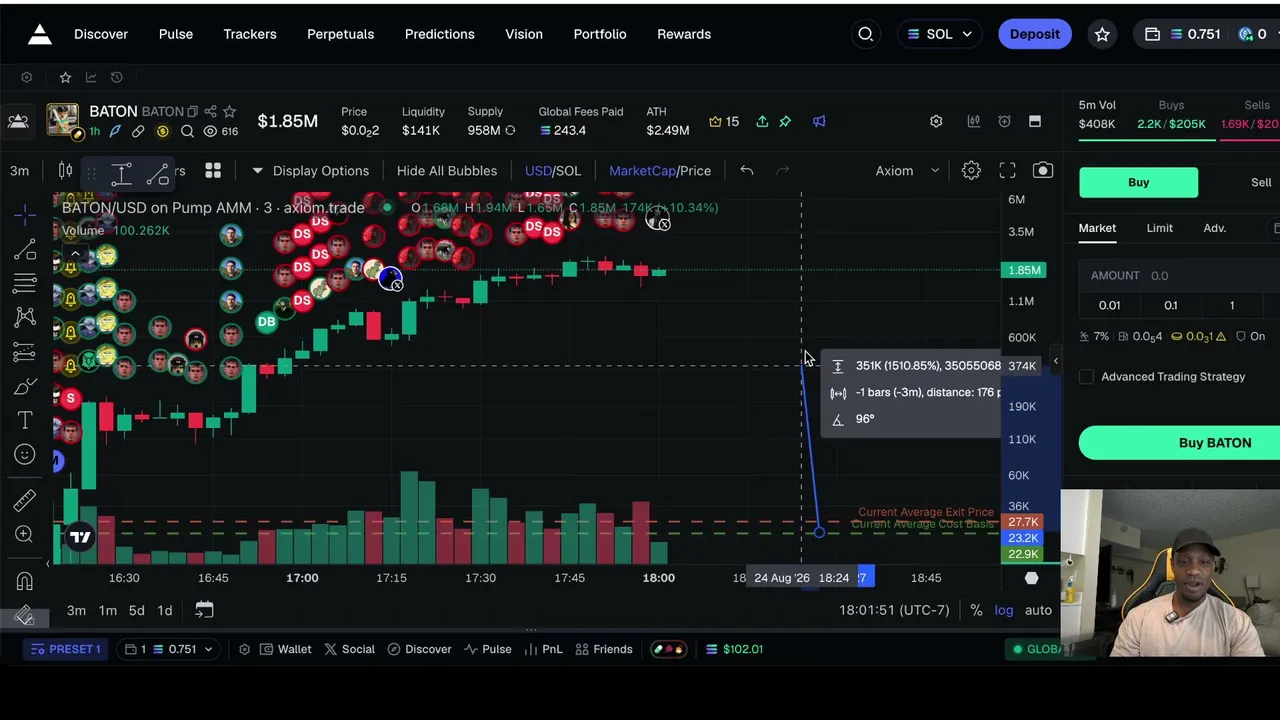
Task: Select the Buy side button
Action: point(1139,182)
